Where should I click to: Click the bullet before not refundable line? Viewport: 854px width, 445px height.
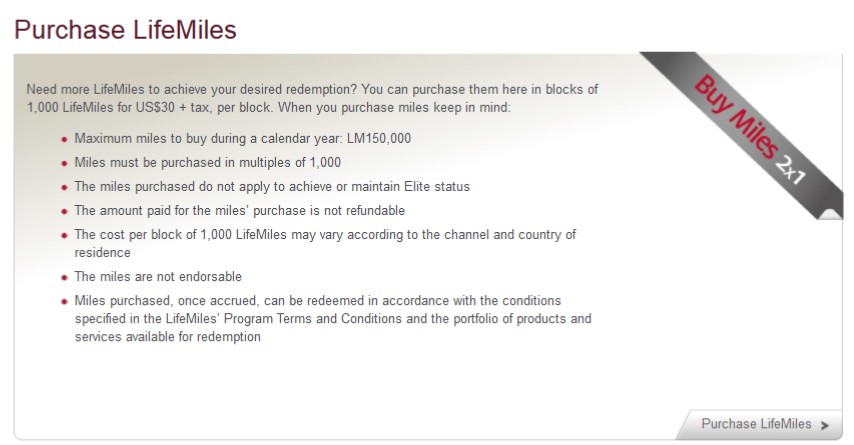(x=65, y=211)
